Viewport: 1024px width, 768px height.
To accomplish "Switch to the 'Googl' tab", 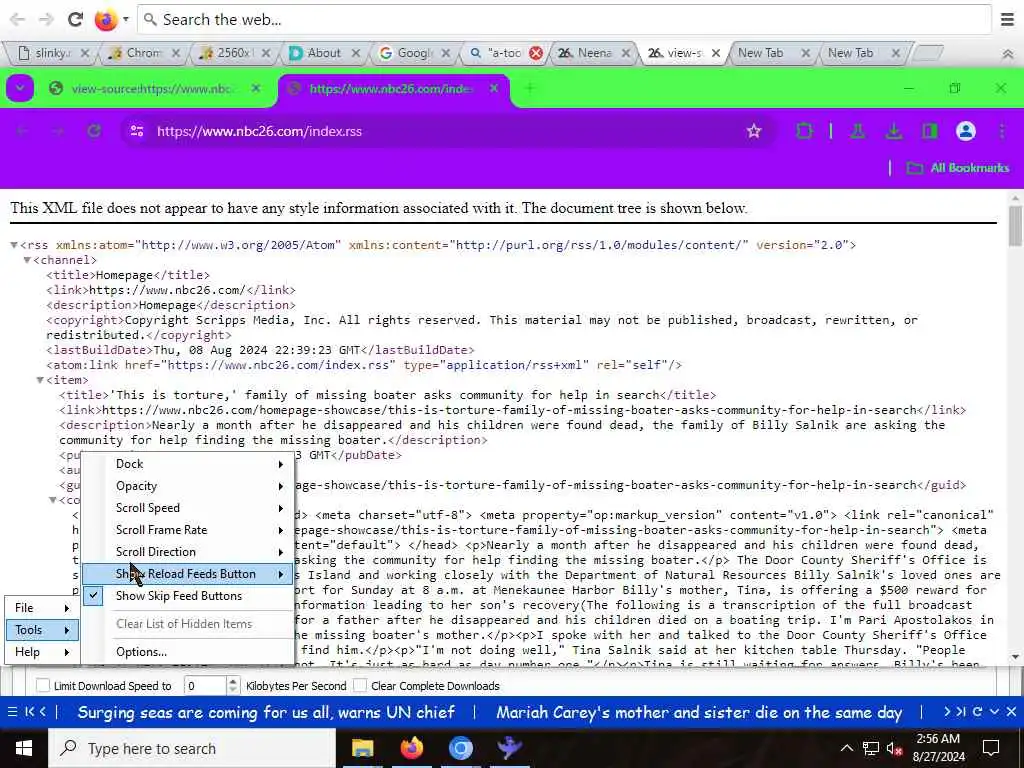I will click(414, 53).
